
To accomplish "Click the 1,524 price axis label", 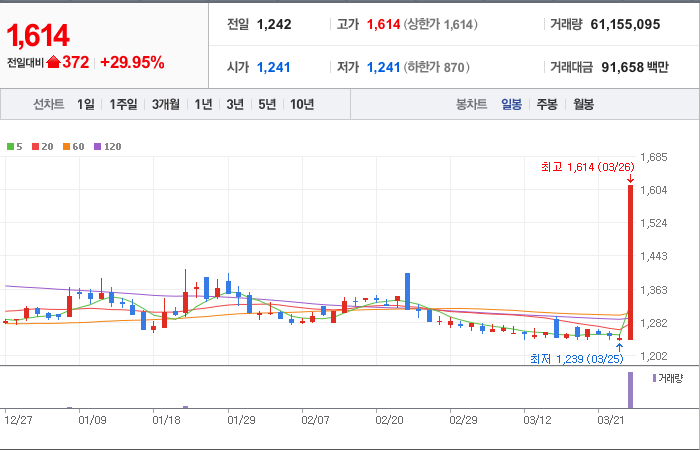I will point(654,223).
